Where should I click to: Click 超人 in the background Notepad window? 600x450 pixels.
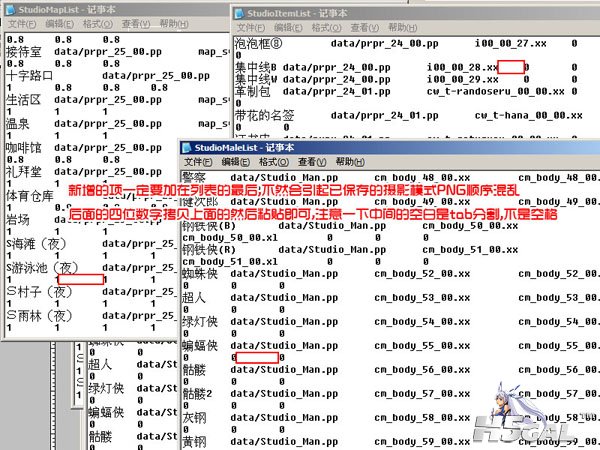coord(100,364)
